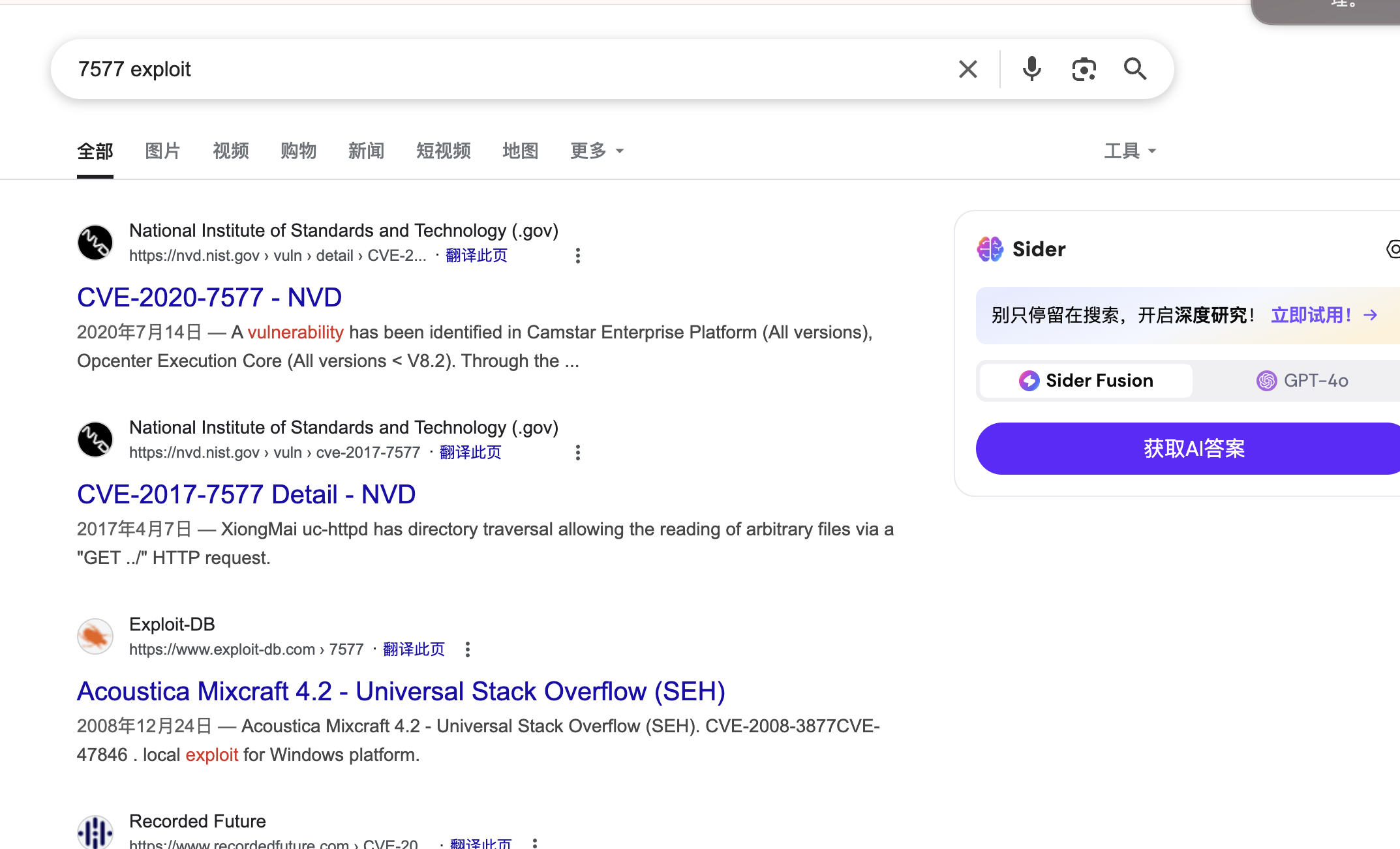
Task: Submit search with magnifying glass icon
Action: pos(1135,69)
